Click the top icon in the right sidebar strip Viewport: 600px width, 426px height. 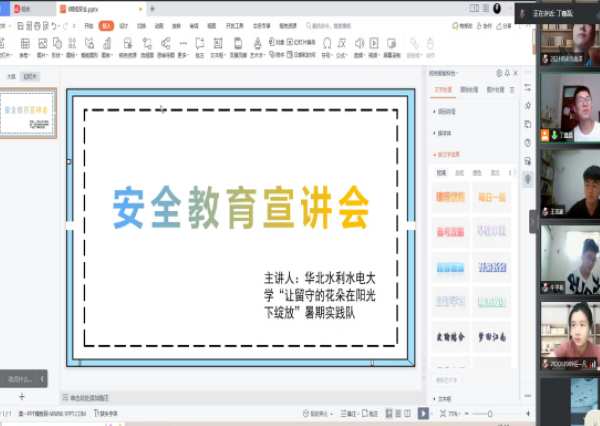tap(528, 87)
